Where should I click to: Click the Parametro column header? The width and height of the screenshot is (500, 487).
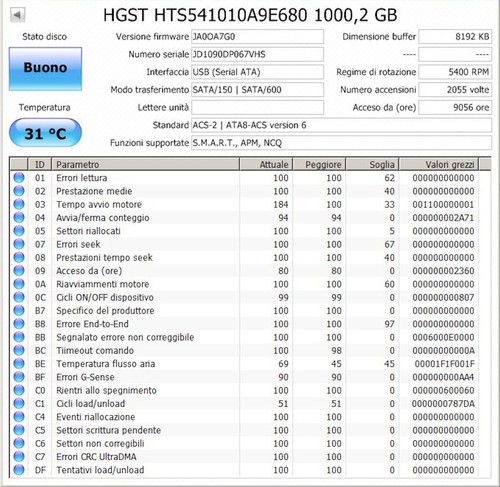(x=146, y=164)
